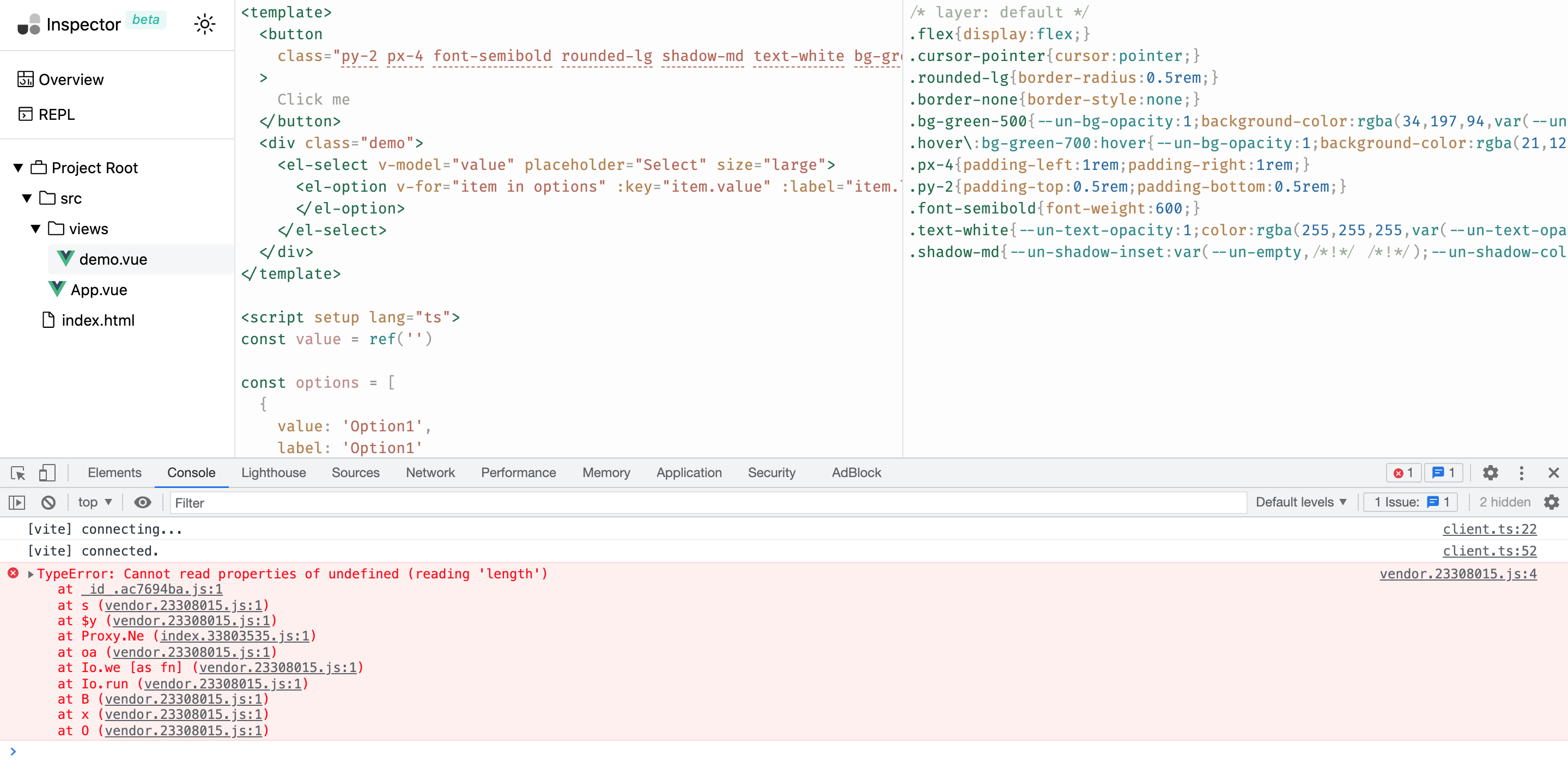The image size is (1568, 769).
Task: Collapse the Project Root tree node
Action: pyautogui.click(x=17, y=167)
